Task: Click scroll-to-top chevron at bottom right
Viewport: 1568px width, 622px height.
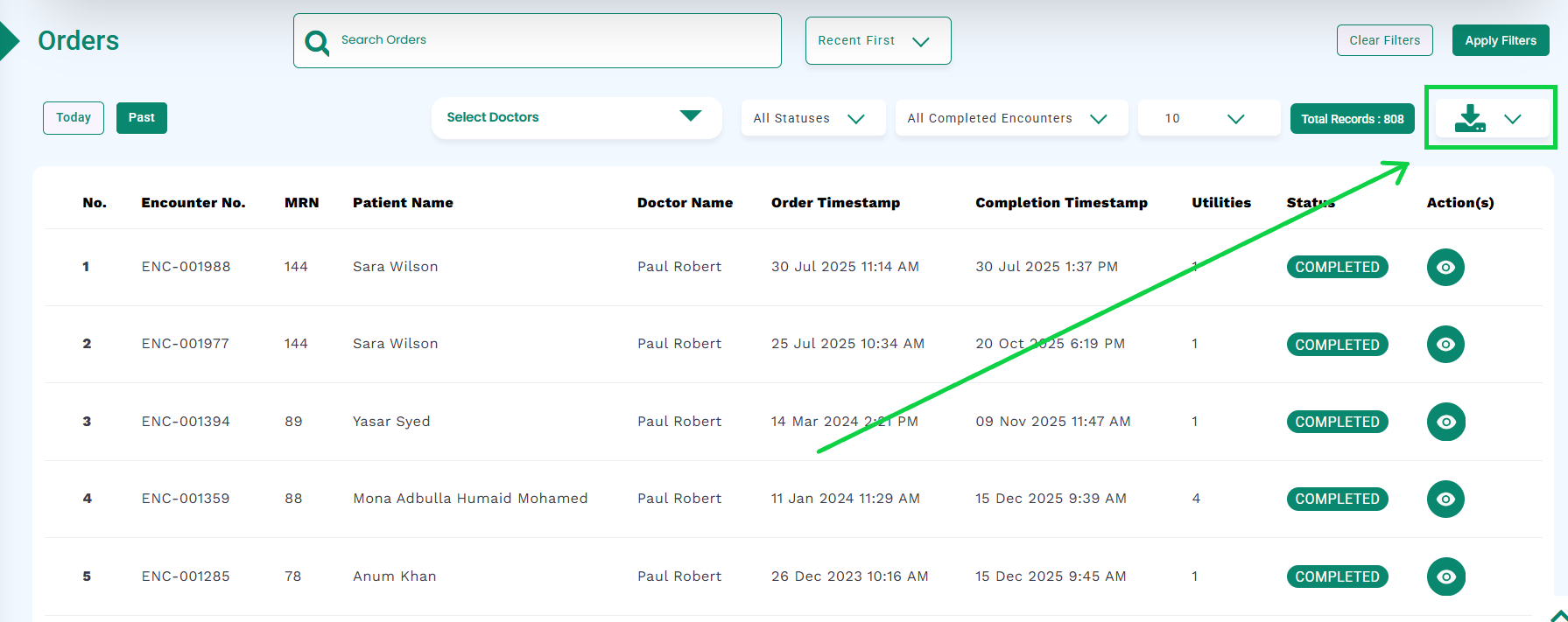Action: pyautogui.click(x=1557, y=615)
